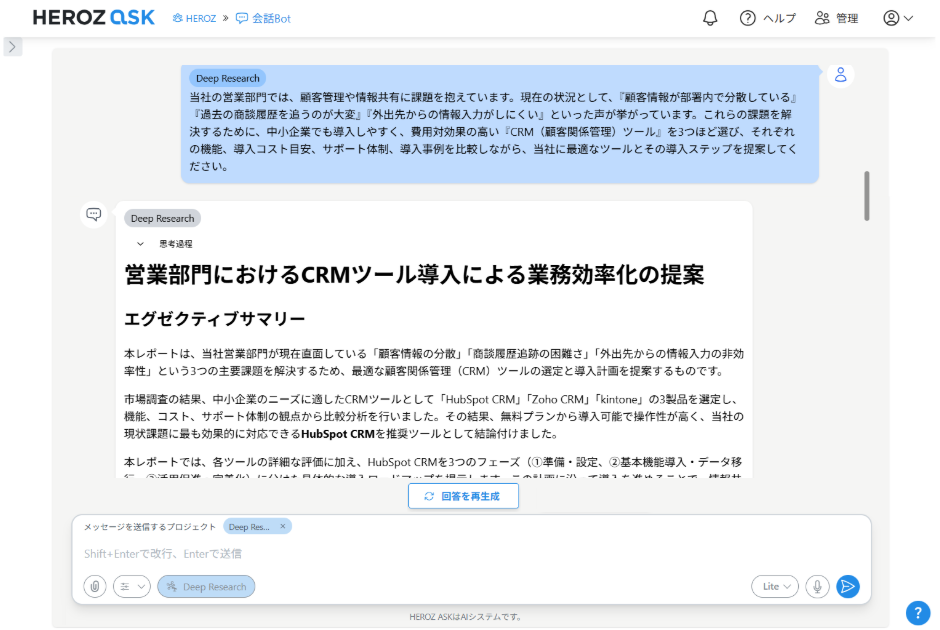Open the Lite model dropdown

pyautogui.click(x=775, y=587)
